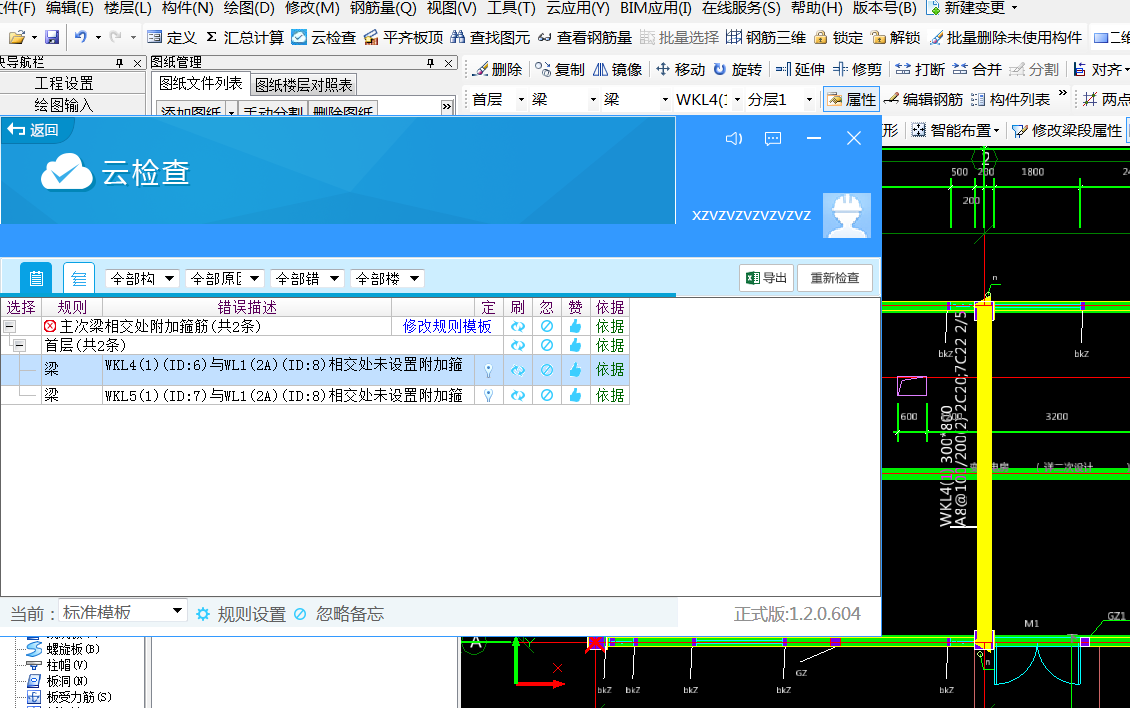Switch to the second ignored-list icon tab

pos(79,278)
